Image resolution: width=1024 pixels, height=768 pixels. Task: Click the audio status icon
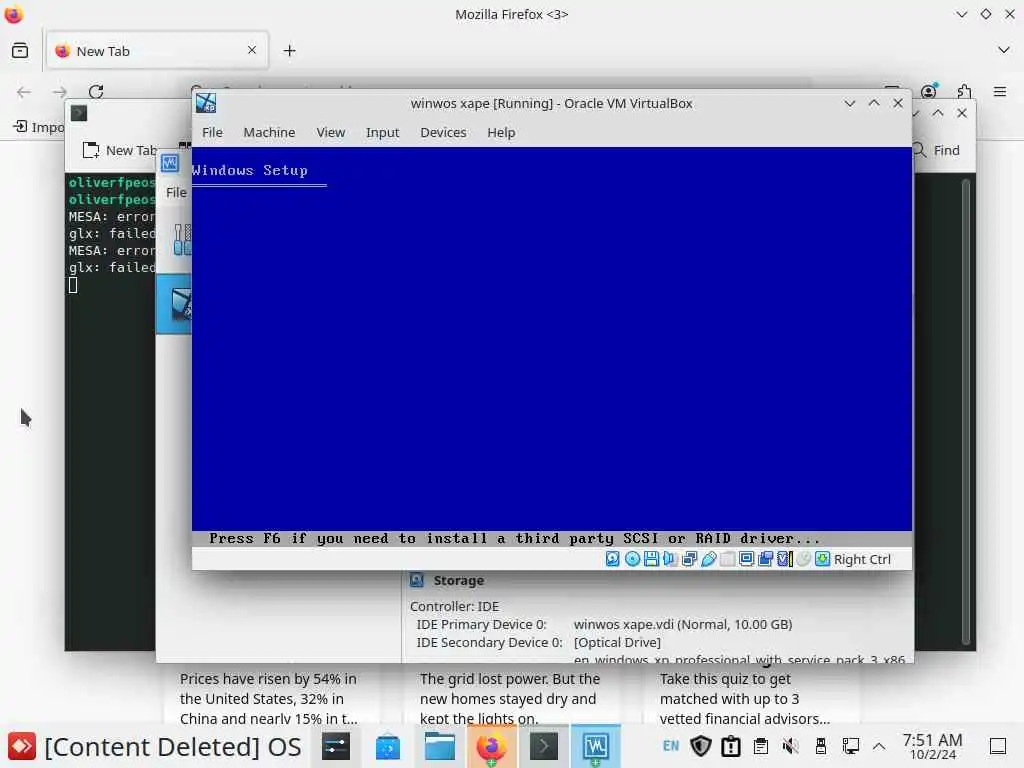click(670, 559)
